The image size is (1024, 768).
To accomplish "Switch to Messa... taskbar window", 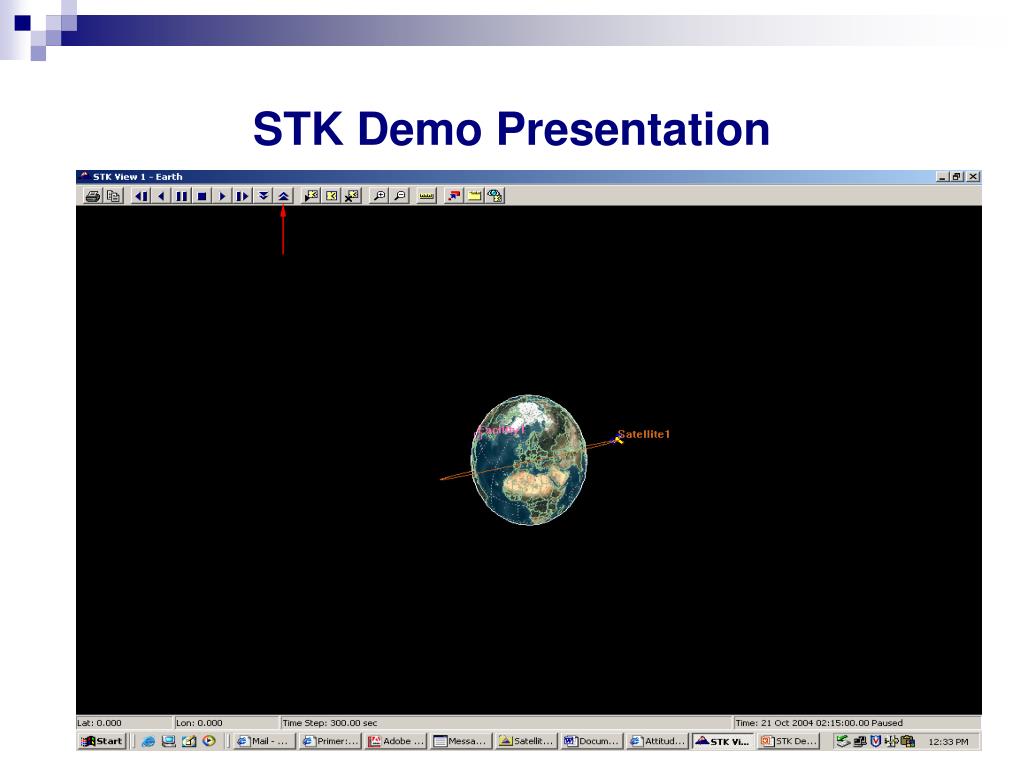I will (x=460, y=741).
